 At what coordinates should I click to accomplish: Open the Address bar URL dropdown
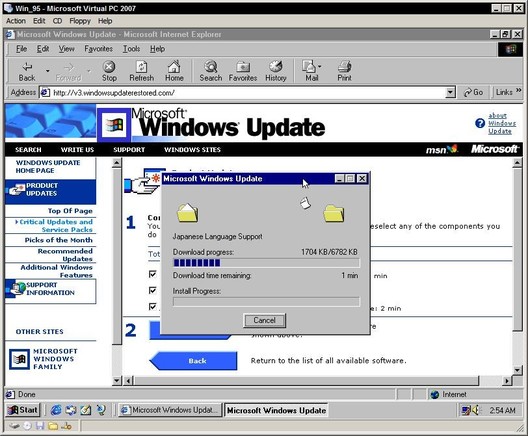click(450, 92)
